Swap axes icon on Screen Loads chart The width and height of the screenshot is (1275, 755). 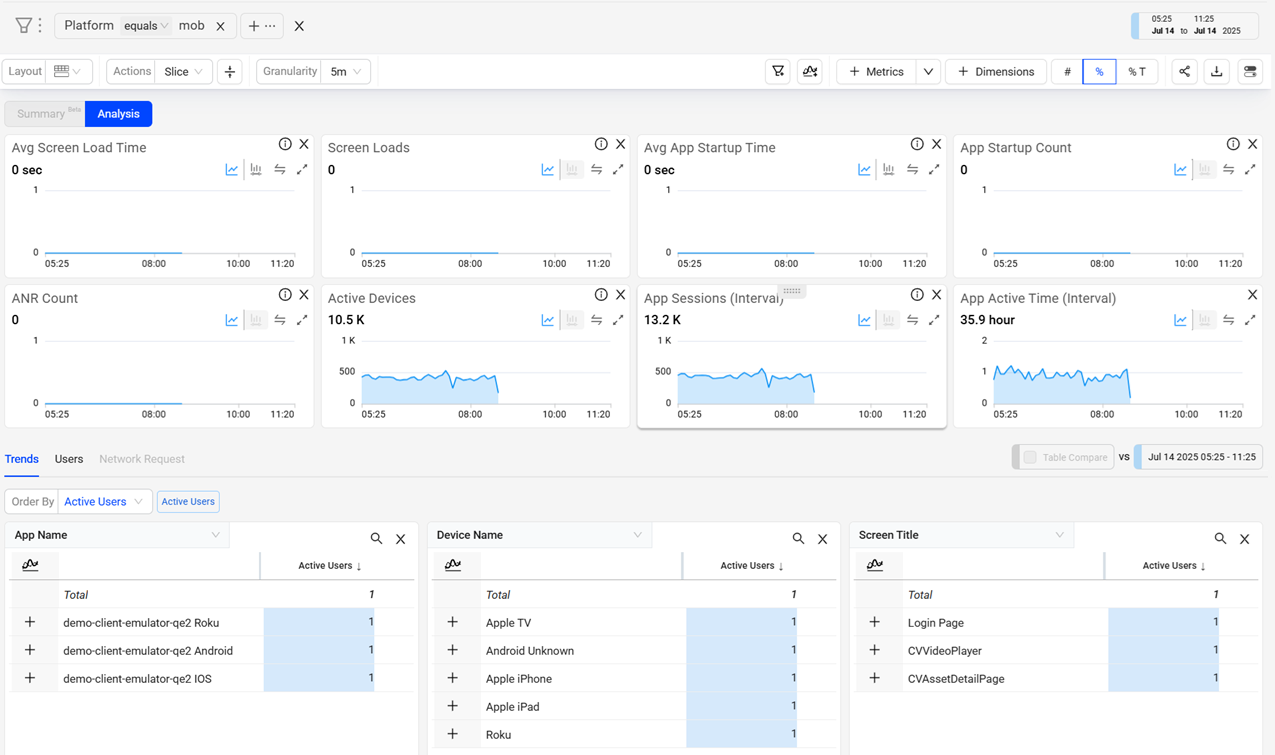pos(596,170)
